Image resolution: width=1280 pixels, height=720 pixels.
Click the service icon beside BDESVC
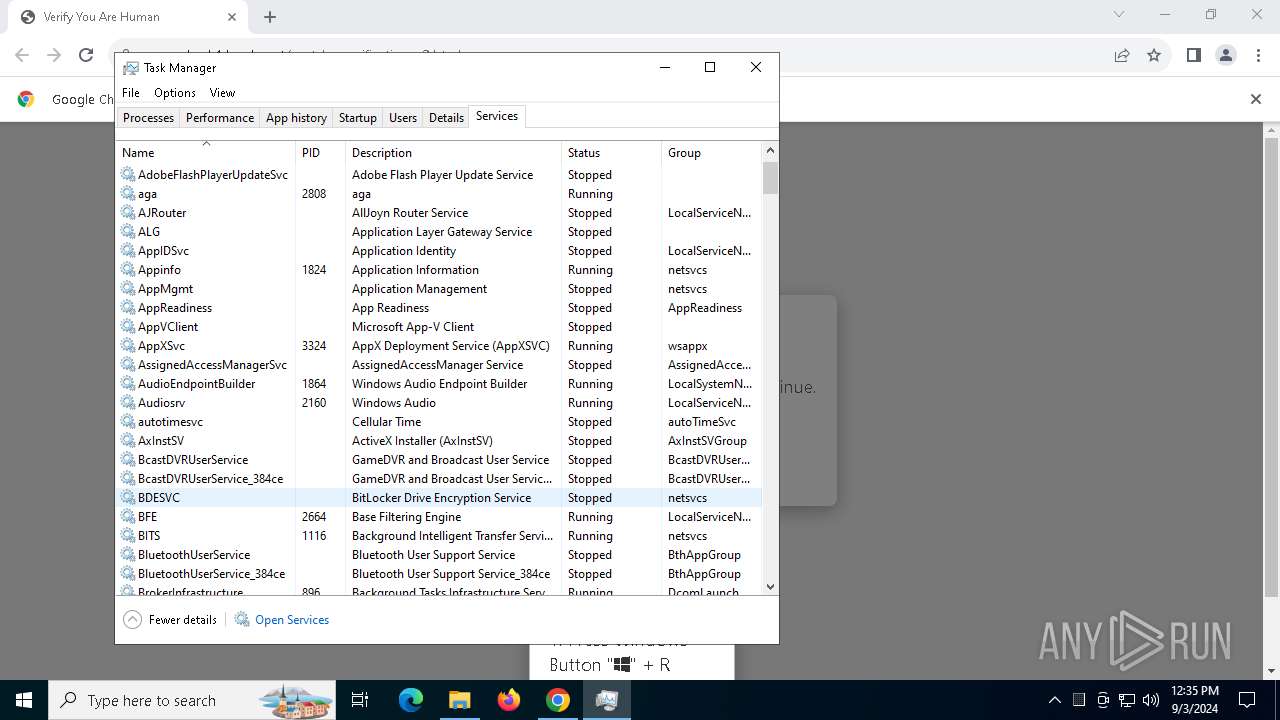click(128, 497)
